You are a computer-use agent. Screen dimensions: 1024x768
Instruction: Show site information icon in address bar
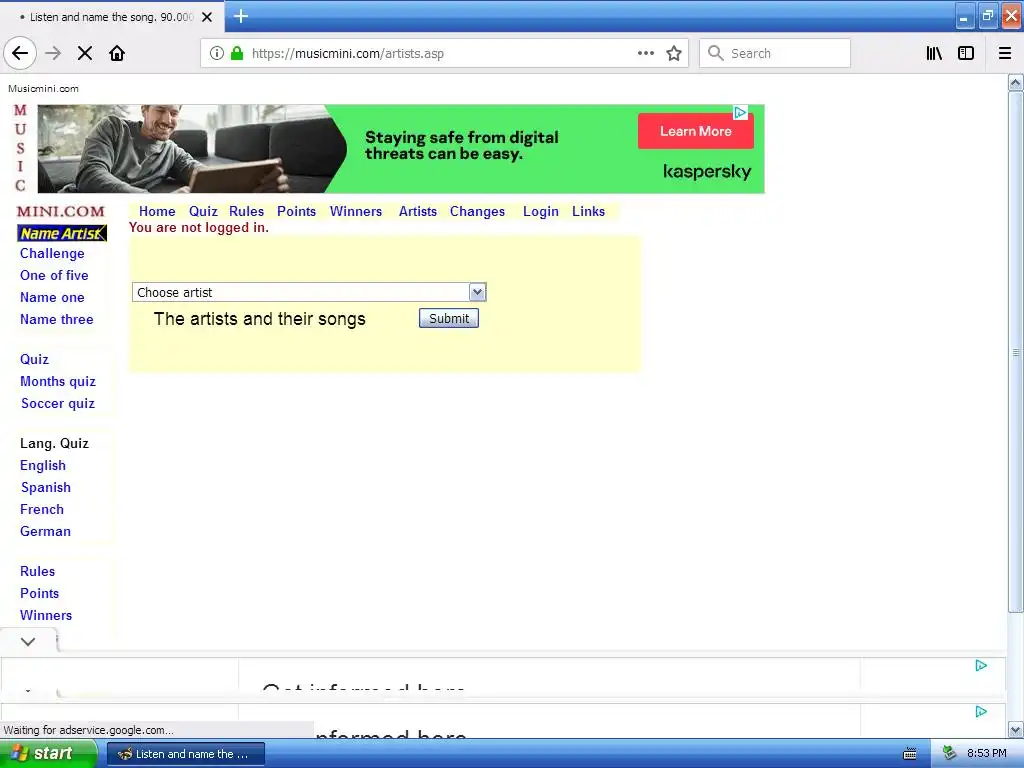[217, 54]
